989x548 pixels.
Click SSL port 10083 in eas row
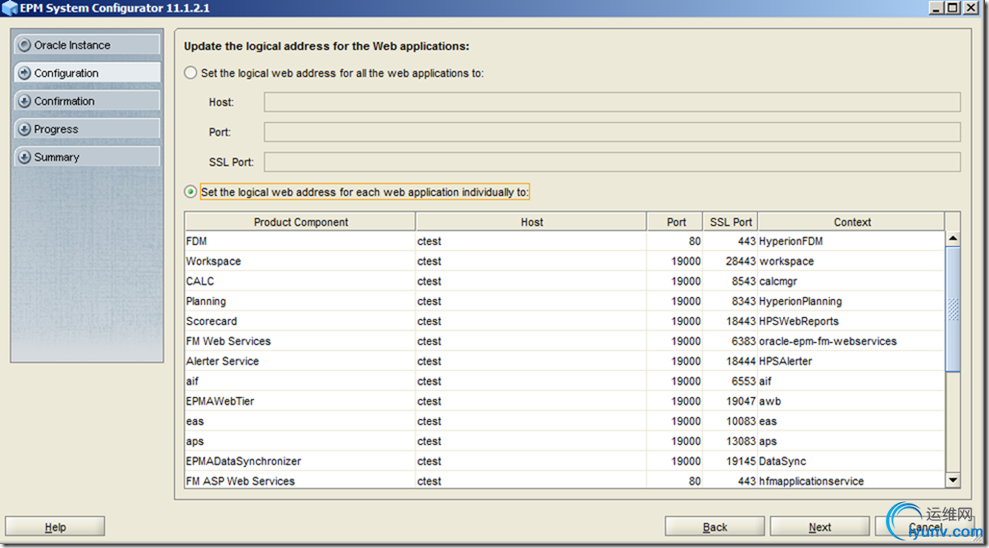point(730,421)
